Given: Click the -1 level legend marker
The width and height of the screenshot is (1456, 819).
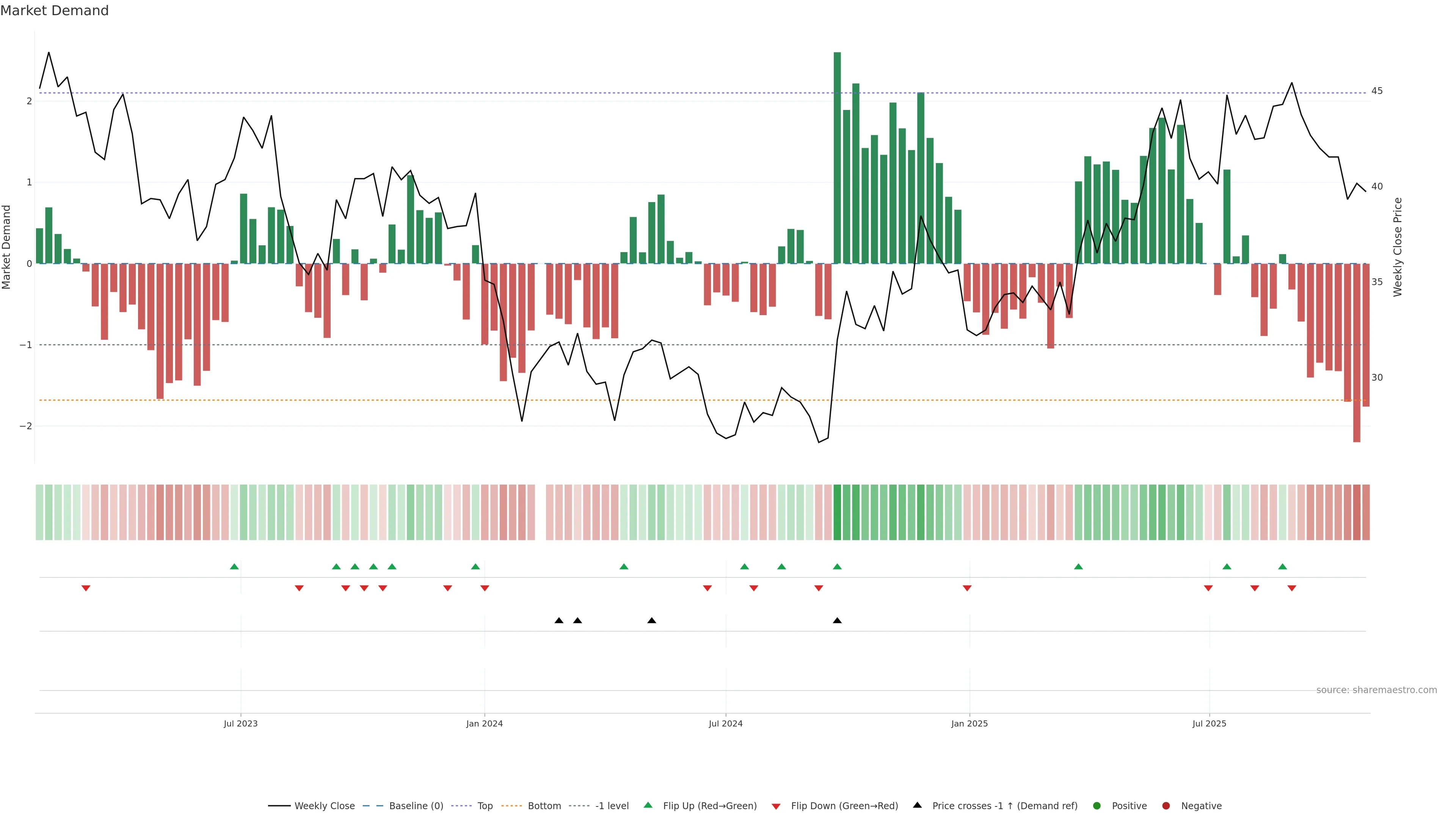Looking at the screenshot, I should pyautogui.click(x=579, y=805).
